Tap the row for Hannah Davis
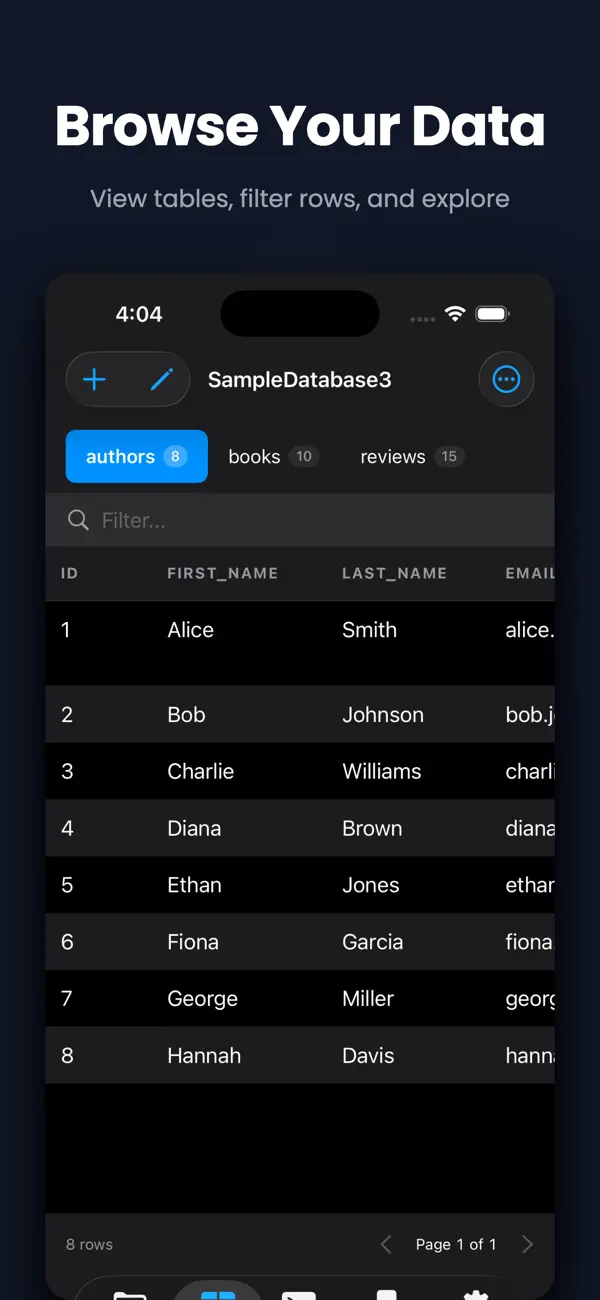 300,1055
